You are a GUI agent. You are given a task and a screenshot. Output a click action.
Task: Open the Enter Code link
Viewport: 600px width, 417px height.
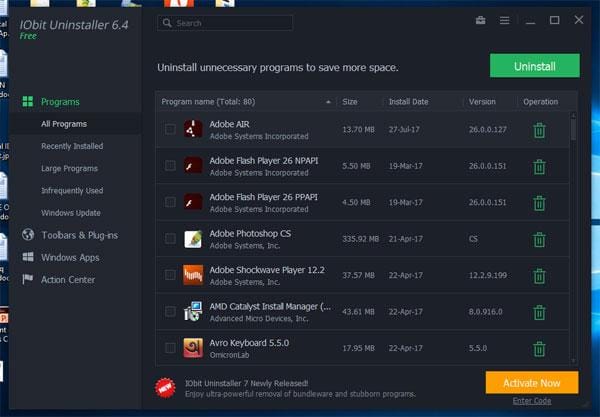click(x=532, y=401)
